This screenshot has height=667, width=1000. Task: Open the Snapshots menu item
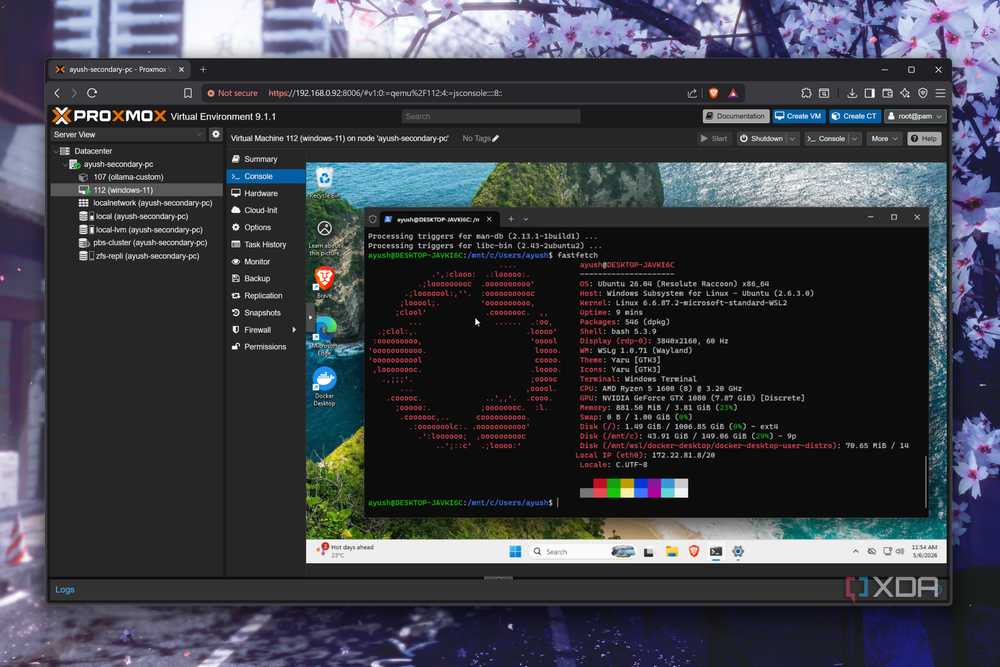pyautogui.click(x=266, y=312)
